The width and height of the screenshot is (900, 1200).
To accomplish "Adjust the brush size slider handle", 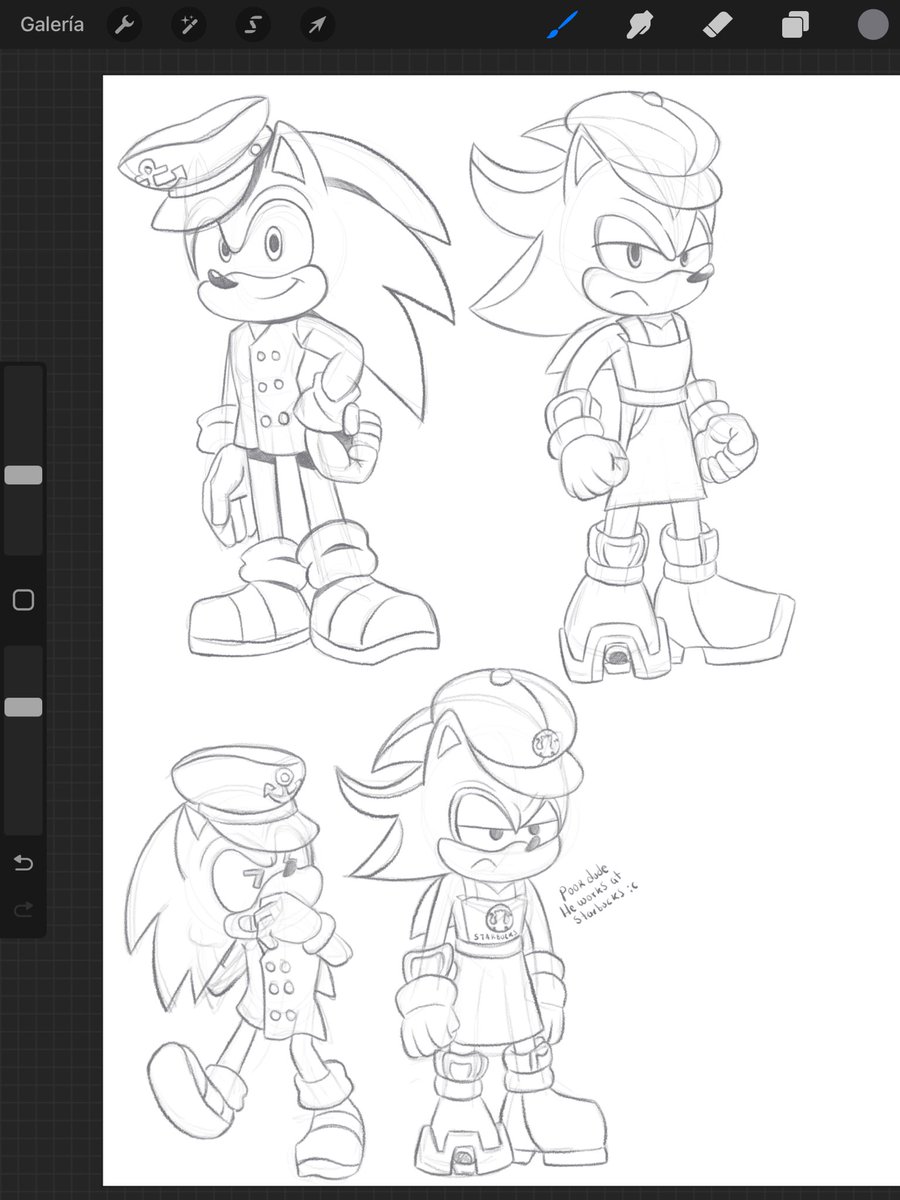I will coord(23,475).
